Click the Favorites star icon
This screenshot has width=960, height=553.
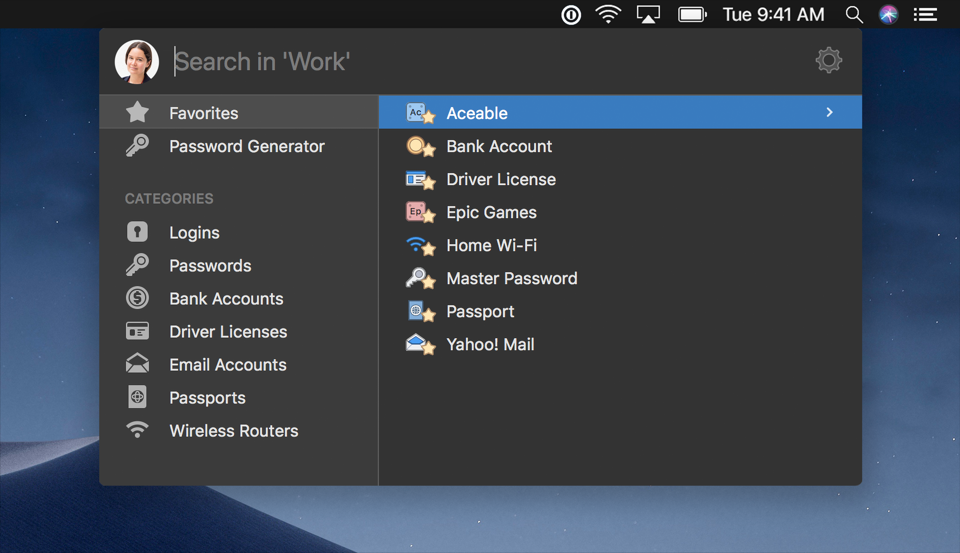coord(137,112)
